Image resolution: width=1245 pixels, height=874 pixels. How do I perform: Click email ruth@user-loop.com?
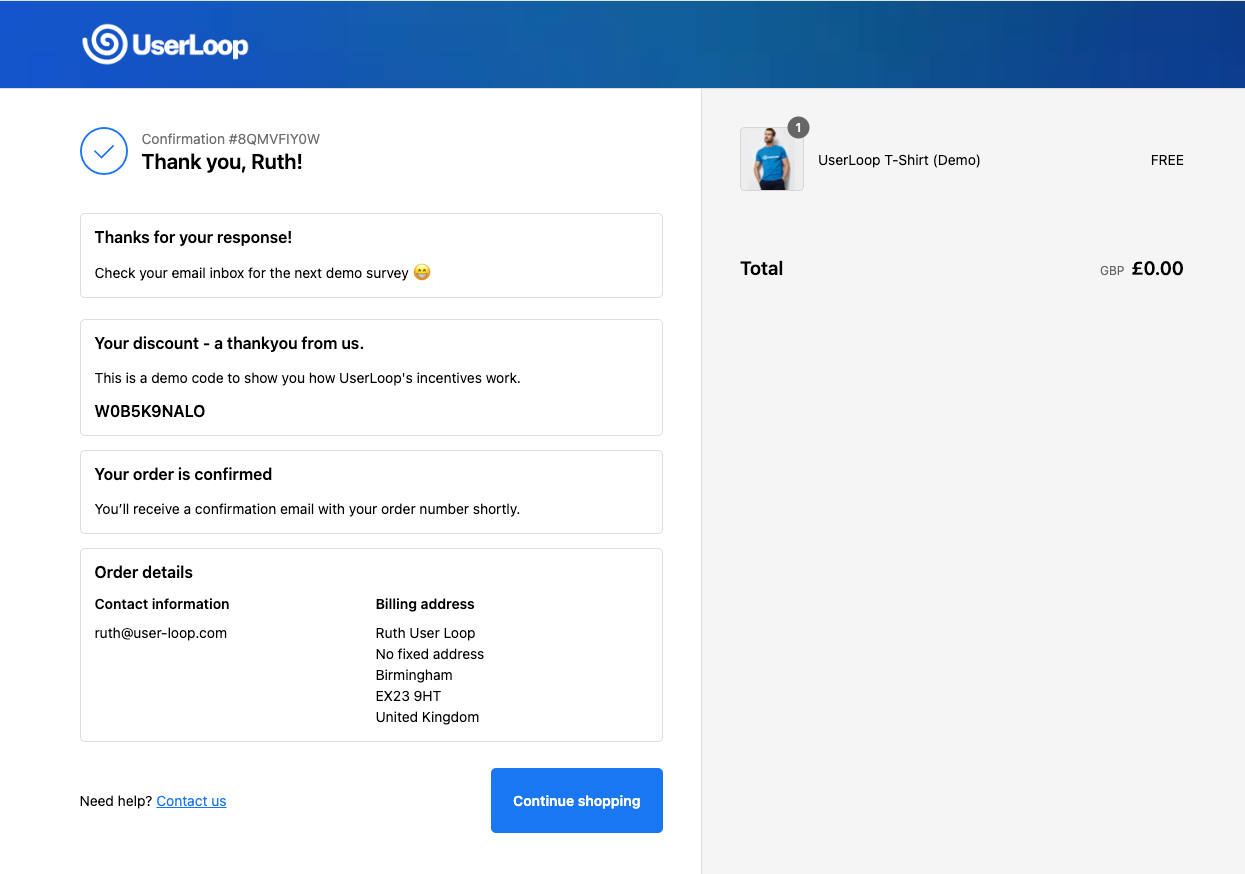[161, 633]
